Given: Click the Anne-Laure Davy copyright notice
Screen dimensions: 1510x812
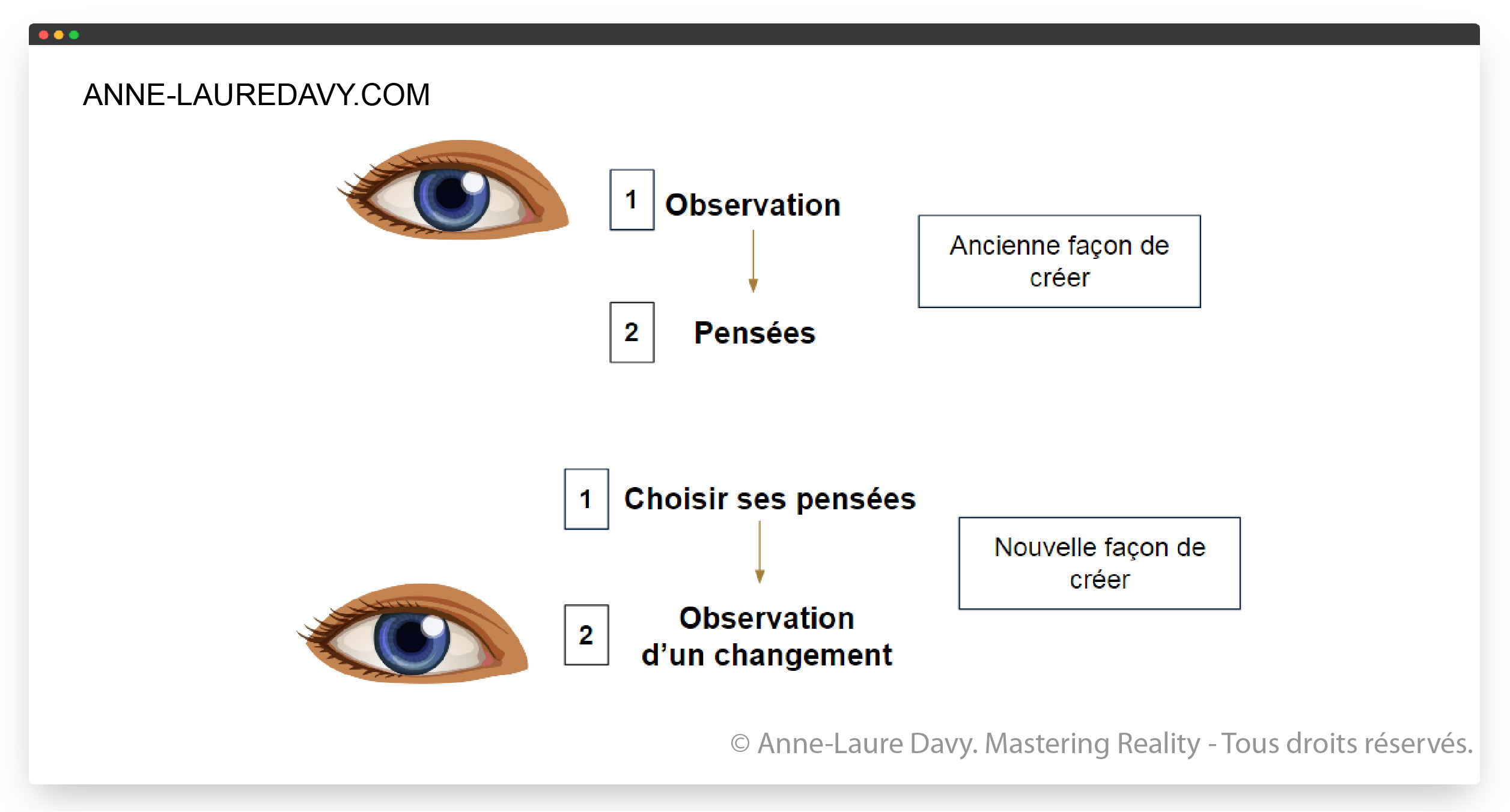Looking at the screenshot, I should (1101, 744).
